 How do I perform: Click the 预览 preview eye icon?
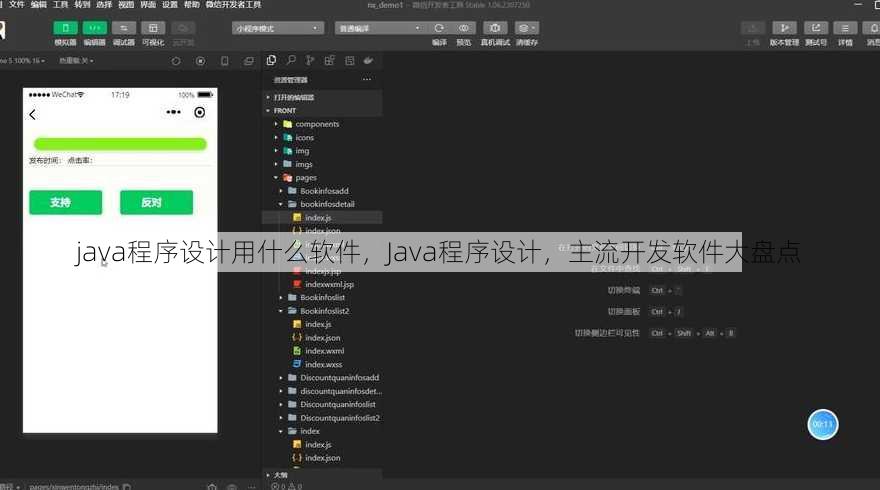click(464, 28)
